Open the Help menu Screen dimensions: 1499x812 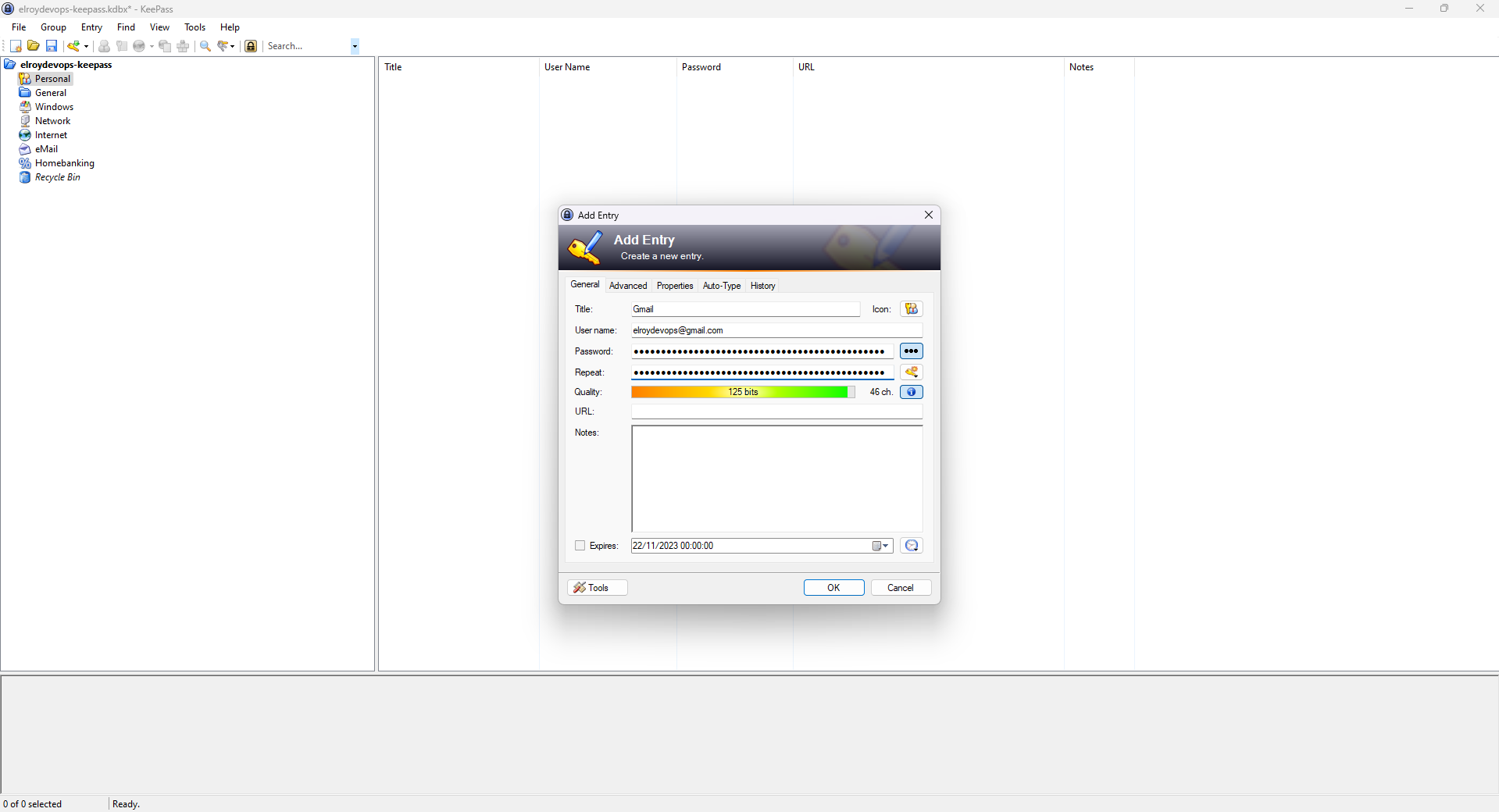pyautogui.click(x=230, y=27)
